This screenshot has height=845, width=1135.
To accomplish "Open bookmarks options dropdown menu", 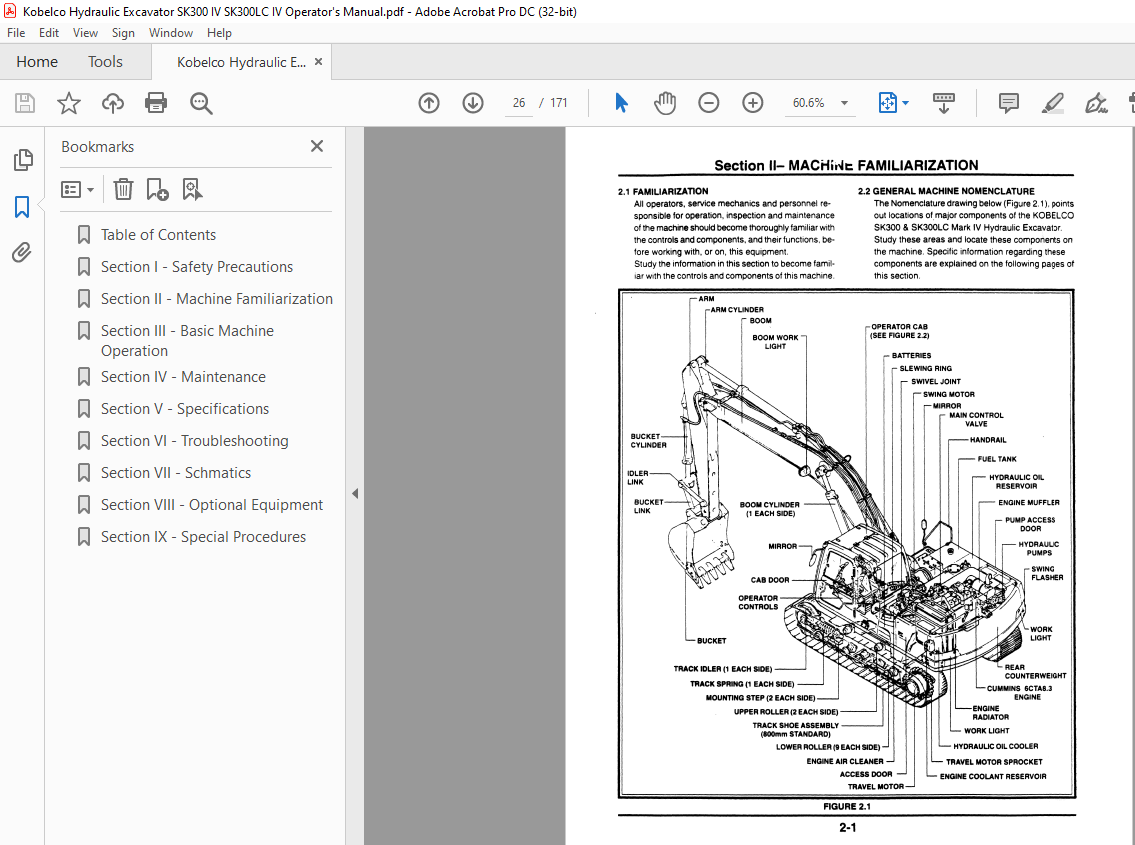I will pos(77,190).
